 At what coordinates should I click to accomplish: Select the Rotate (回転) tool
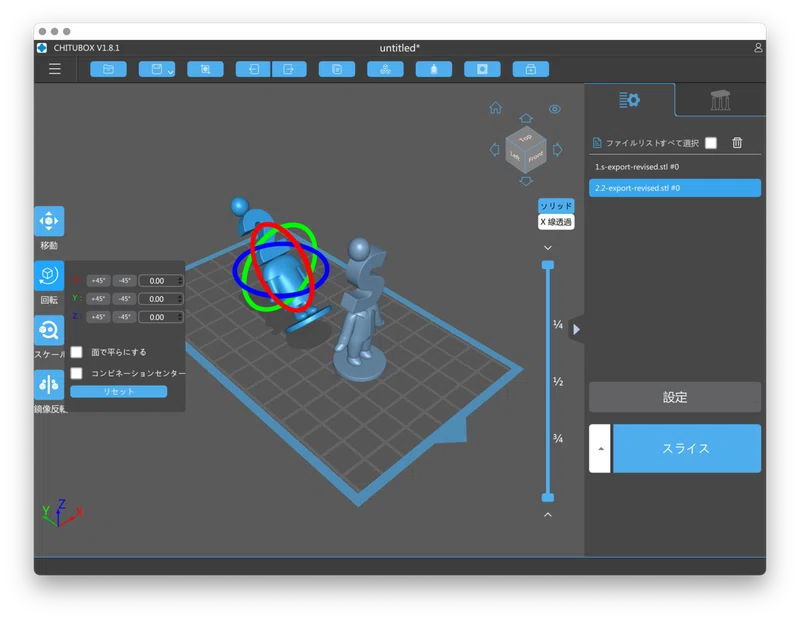point(49,276)
